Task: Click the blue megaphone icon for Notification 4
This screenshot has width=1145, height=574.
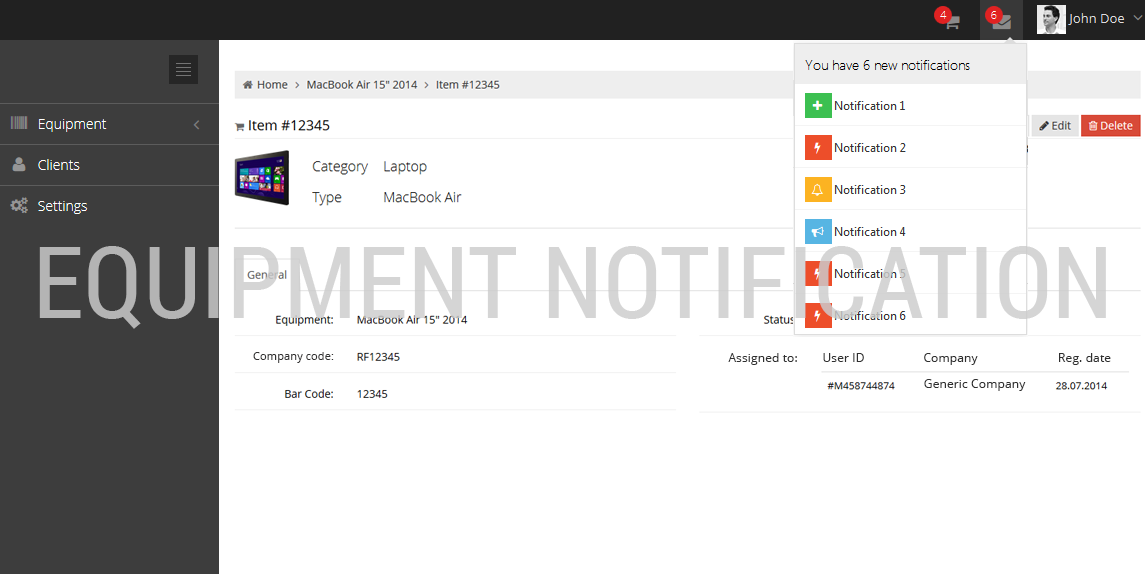Action: click(x=818, y=232)
